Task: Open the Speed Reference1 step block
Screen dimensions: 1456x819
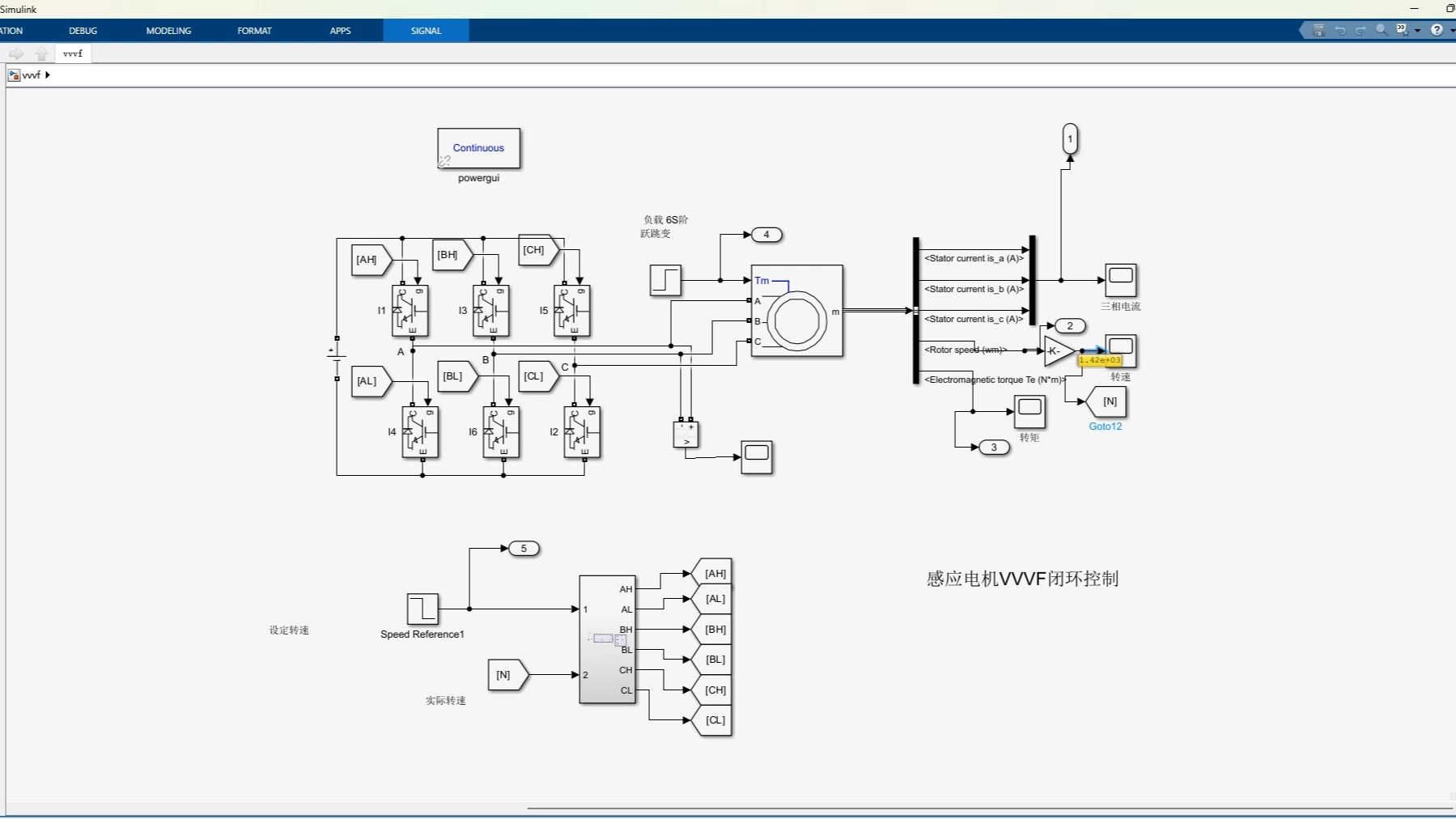Action: point(422,609)
